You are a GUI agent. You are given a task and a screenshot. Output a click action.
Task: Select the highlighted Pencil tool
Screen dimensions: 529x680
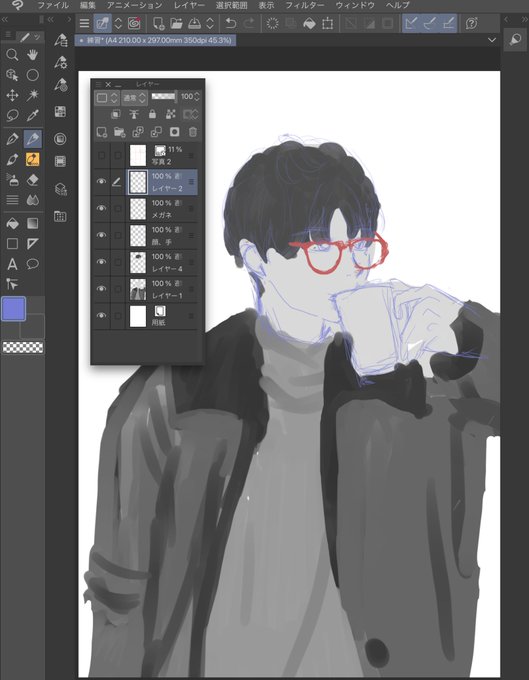[x=33, y=139]
